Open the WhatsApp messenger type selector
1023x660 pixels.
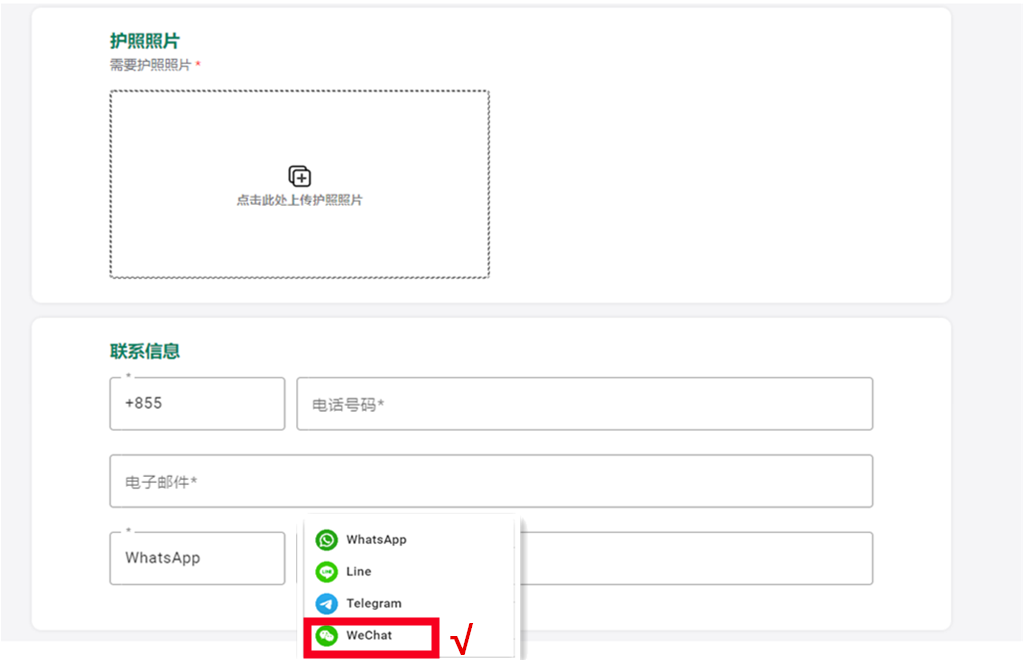pos(197,558)
